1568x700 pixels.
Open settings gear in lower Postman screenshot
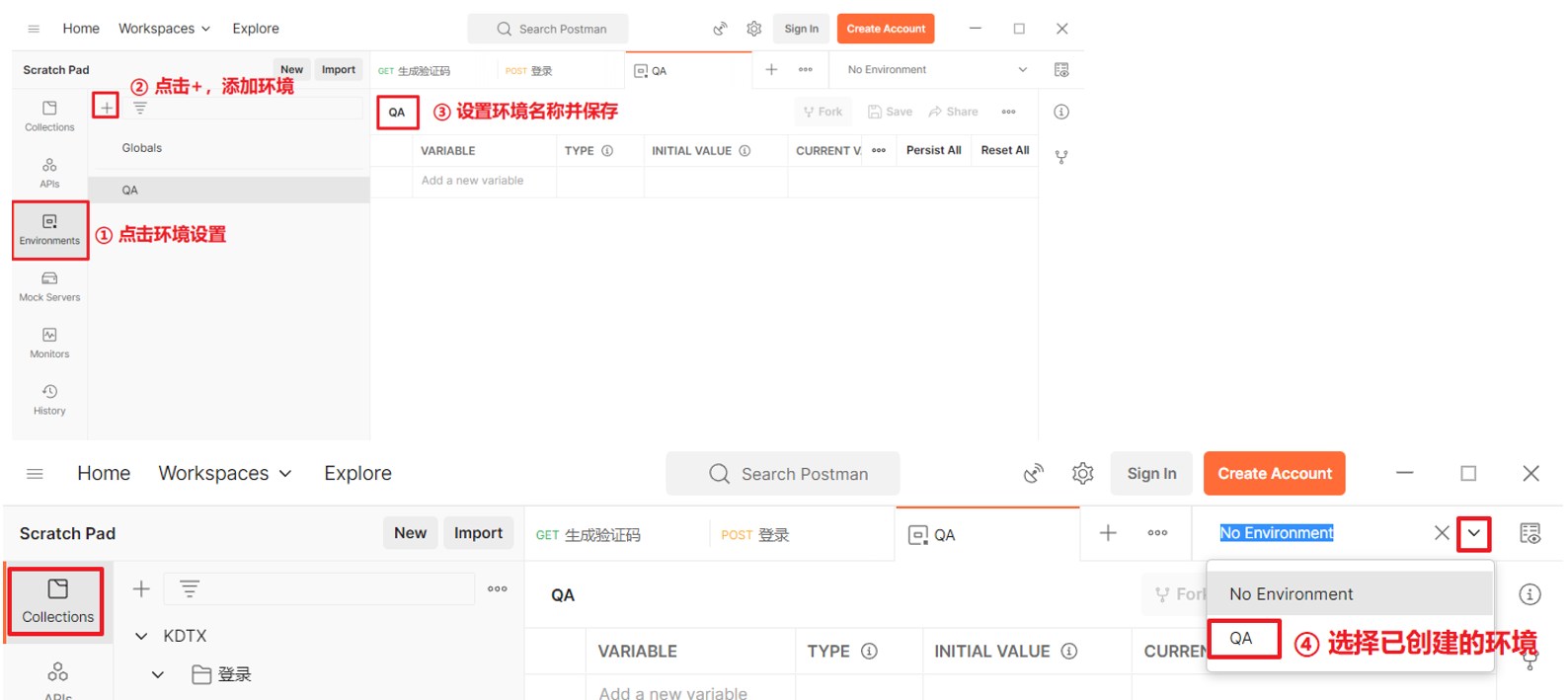pos(1082,474)
